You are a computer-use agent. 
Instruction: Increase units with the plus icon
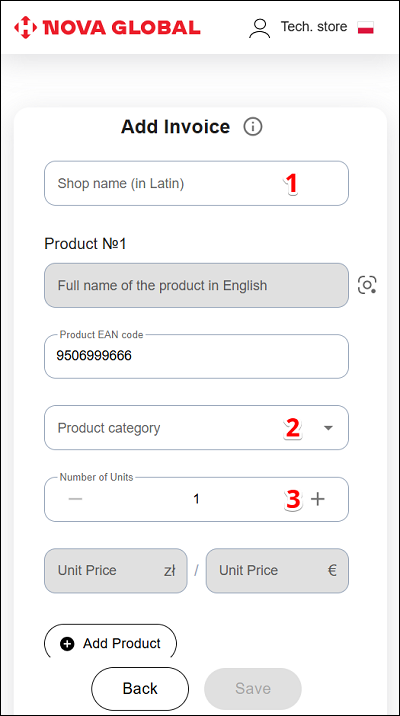[x=318, y=499]
